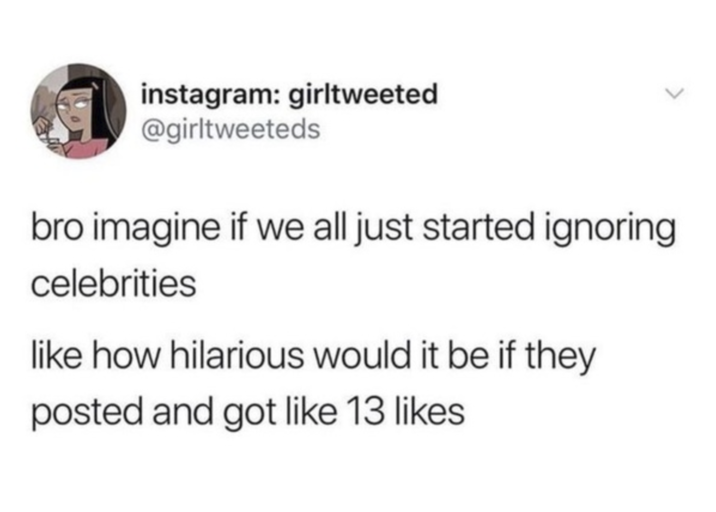The width and height of the screenshot is (716, 512).
Task: Open the 'instagram: girltweeted' display name
Action: click(x=290, y=95)
